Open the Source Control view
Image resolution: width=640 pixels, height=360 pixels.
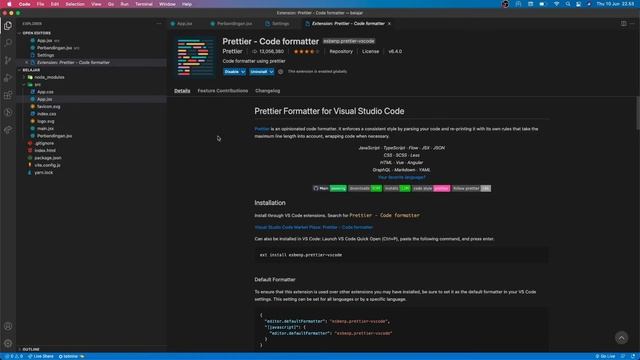coord(8,60)
